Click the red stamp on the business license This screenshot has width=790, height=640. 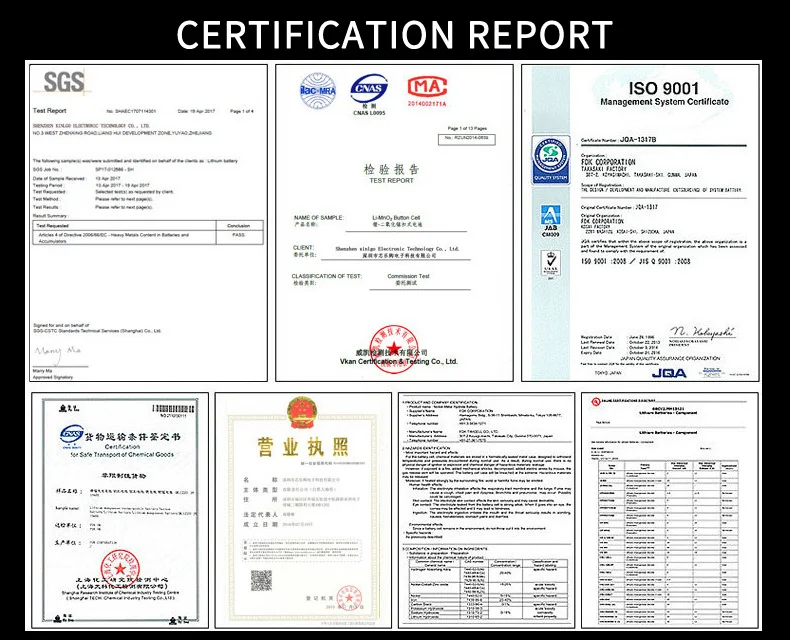click(349, 598)
